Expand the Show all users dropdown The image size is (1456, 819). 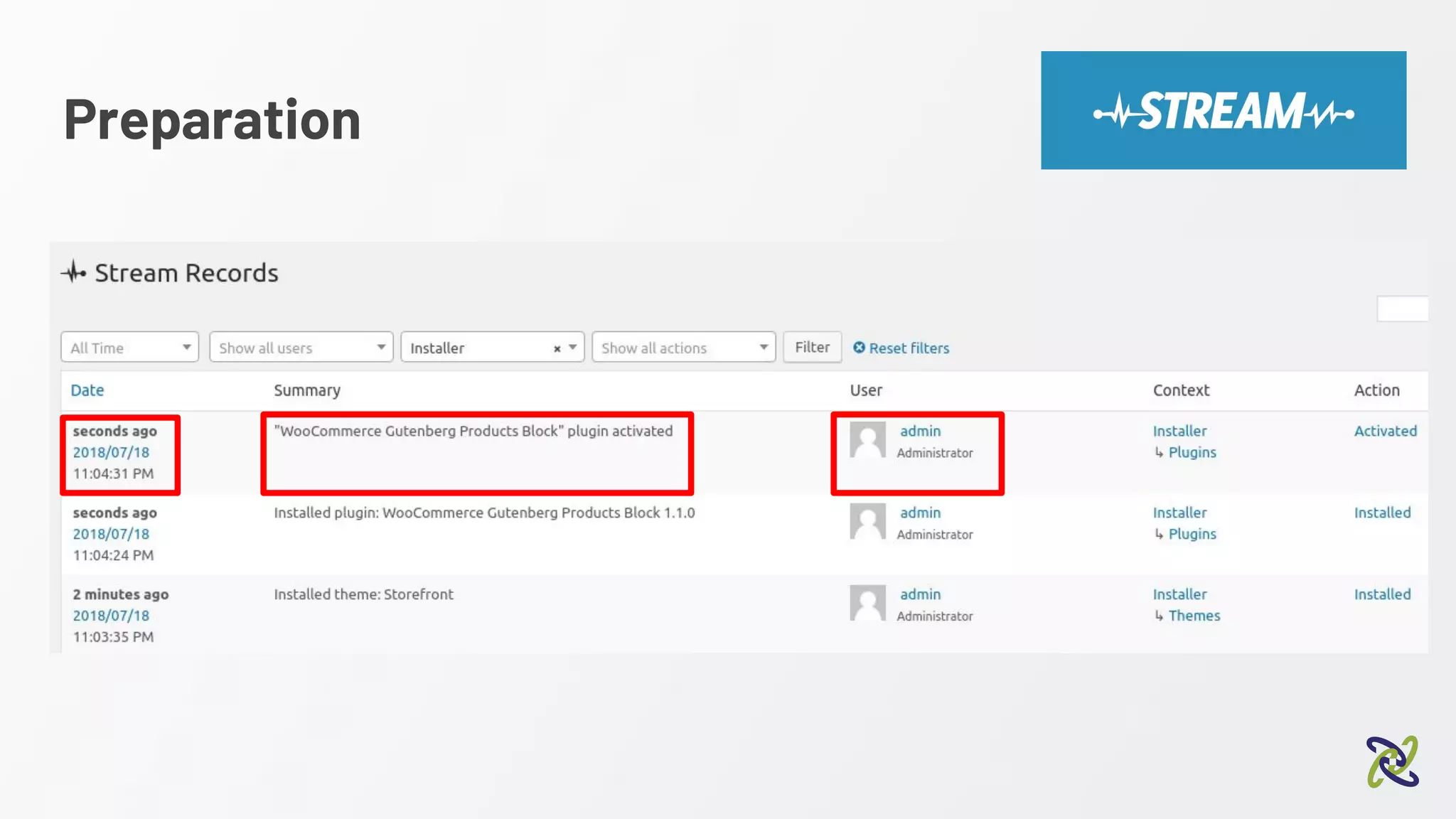[x=301, y=348]
